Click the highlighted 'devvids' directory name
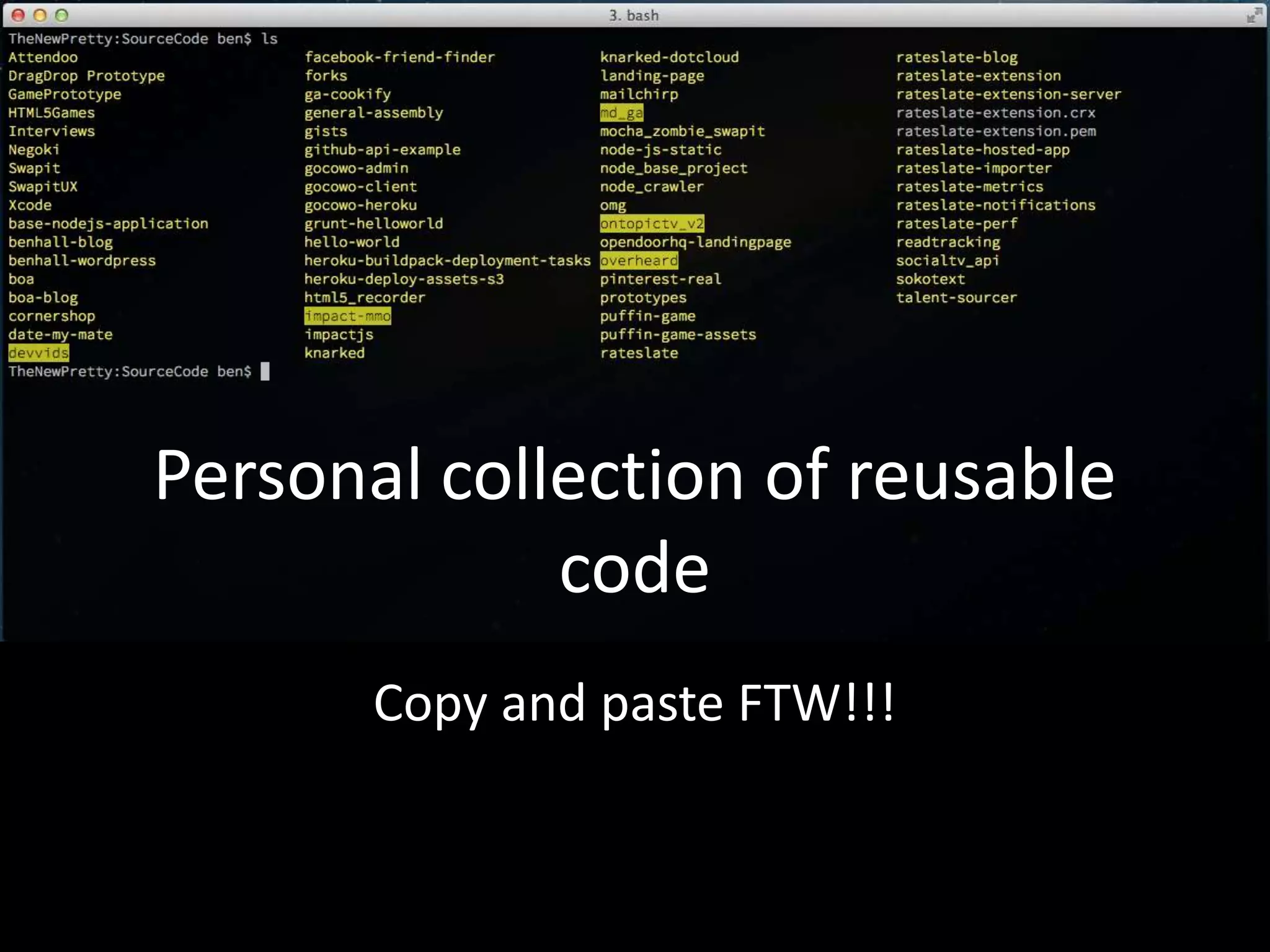1270x952 pixels. 38,353
